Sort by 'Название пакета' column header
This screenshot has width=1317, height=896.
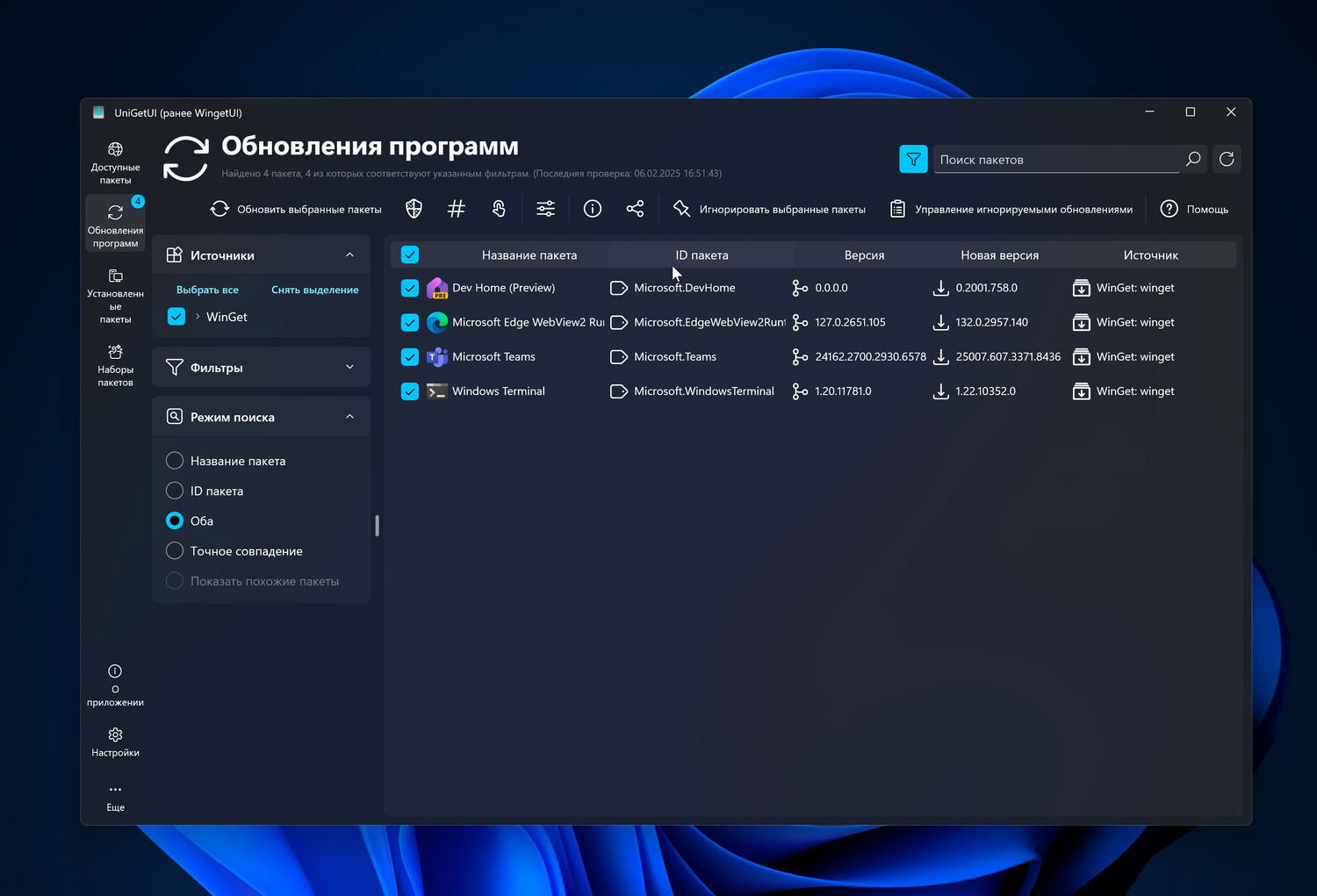pos(529,255)
